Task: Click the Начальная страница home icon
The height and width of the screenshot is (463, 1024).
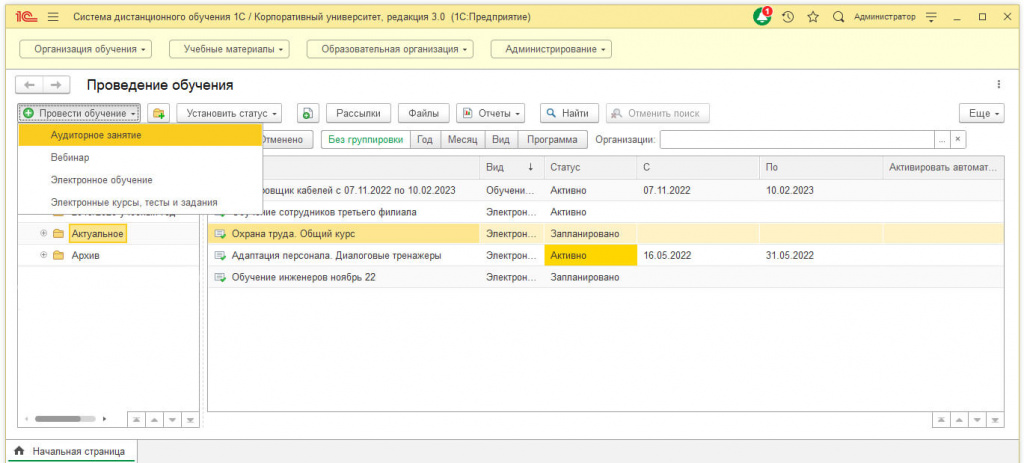Action: click(19, 451)
